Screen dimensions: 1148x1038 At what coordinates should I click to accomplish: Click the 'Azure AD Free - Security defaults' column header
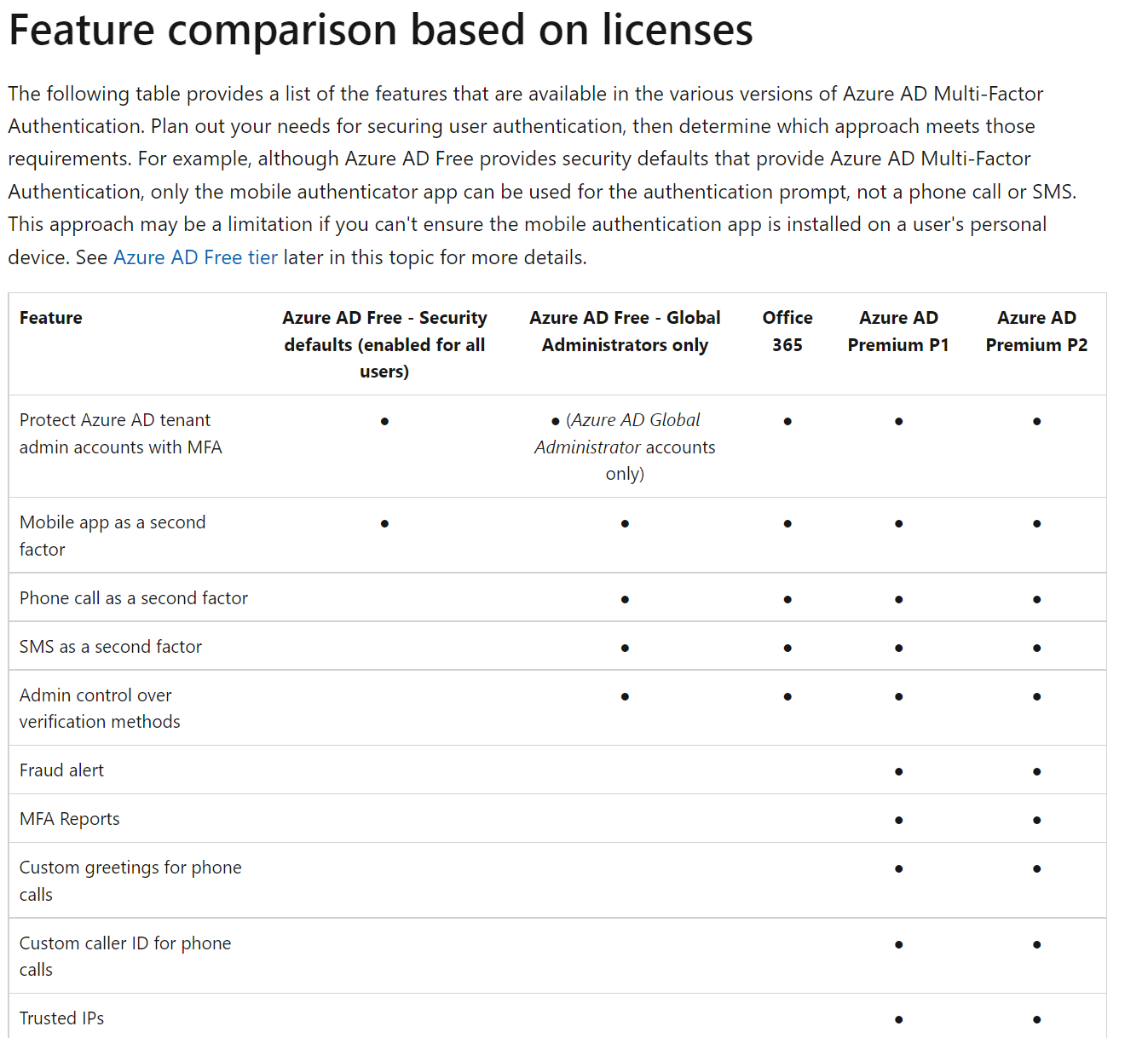tap(384, 344)
